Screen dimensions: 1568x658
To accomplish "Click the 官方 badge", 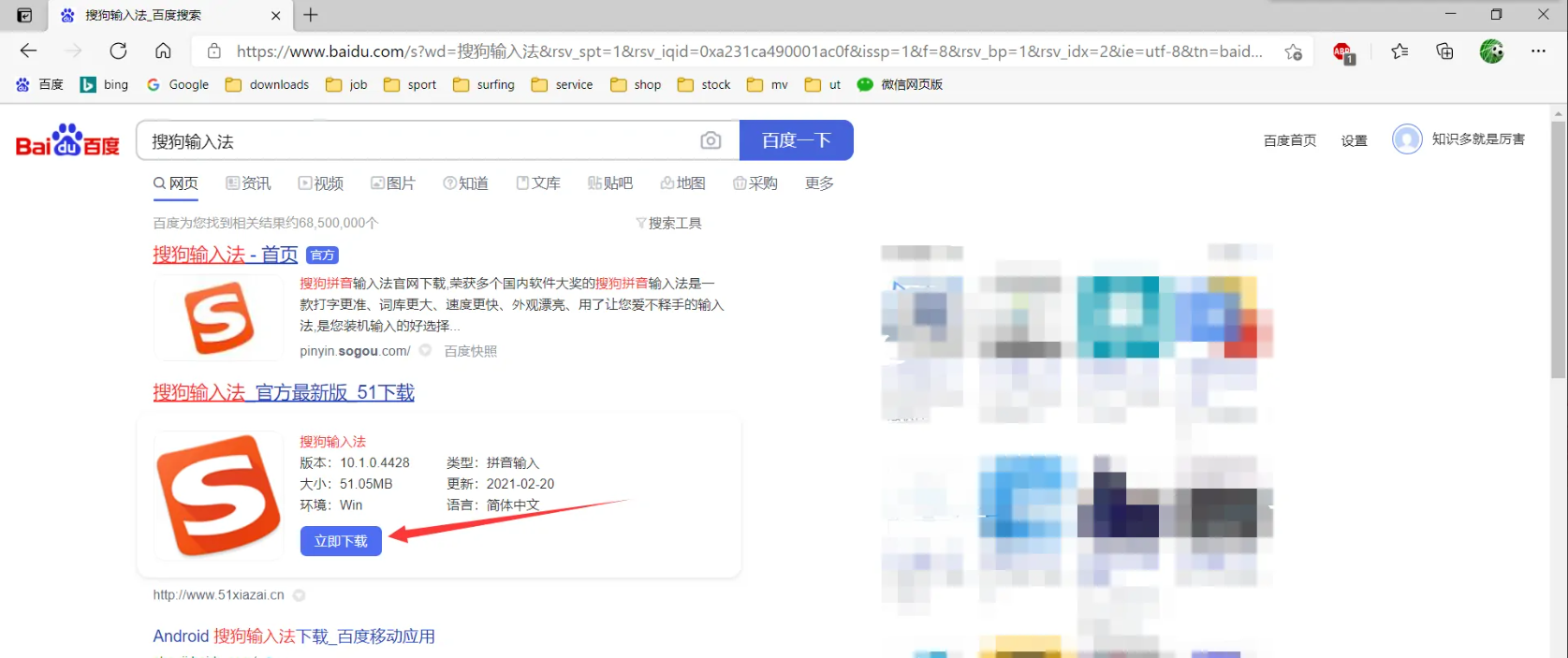I will tap(322, 256).
